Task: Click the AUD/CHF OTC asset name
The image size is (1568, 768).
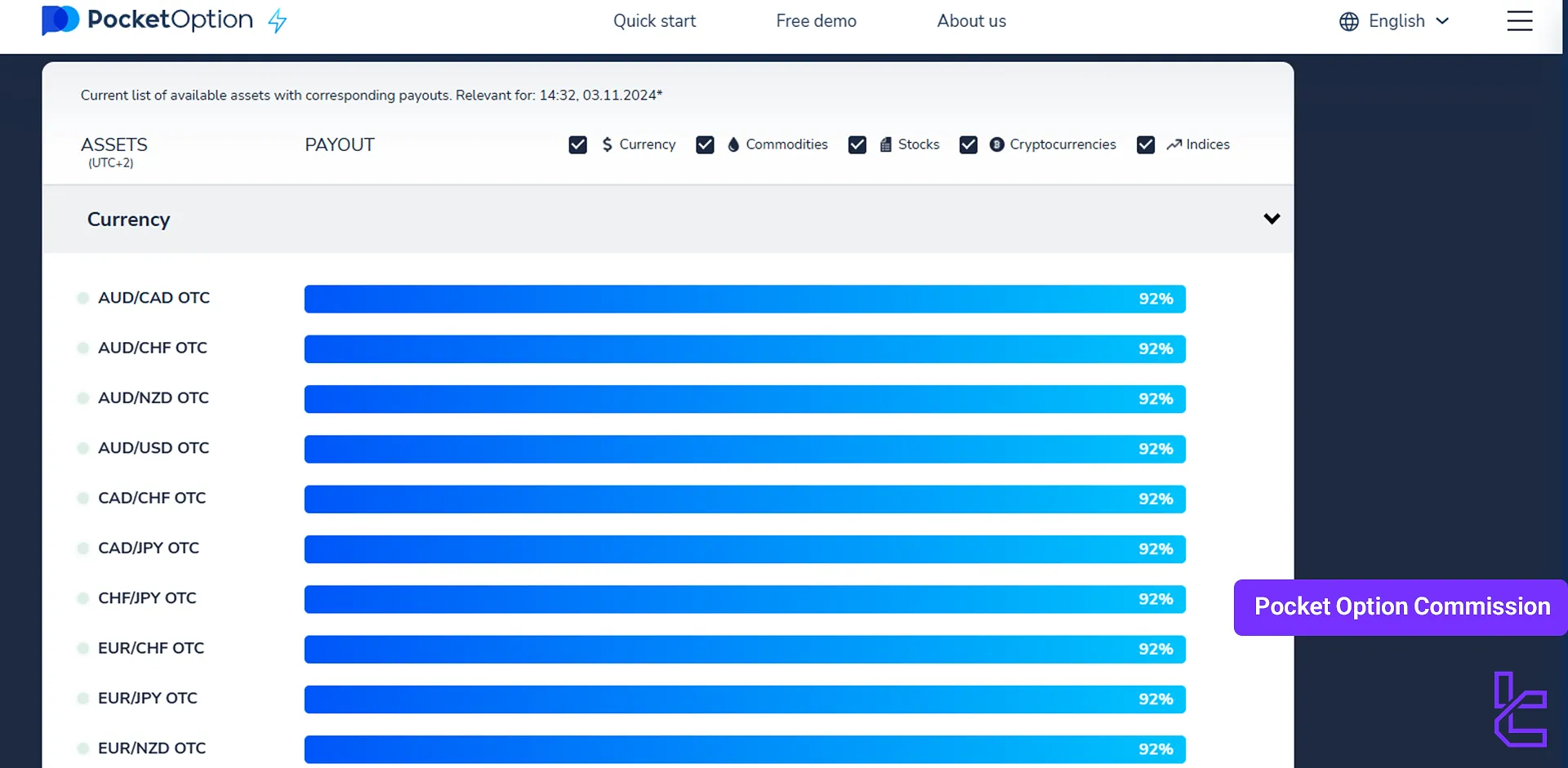Action: [x=153, y=348]
